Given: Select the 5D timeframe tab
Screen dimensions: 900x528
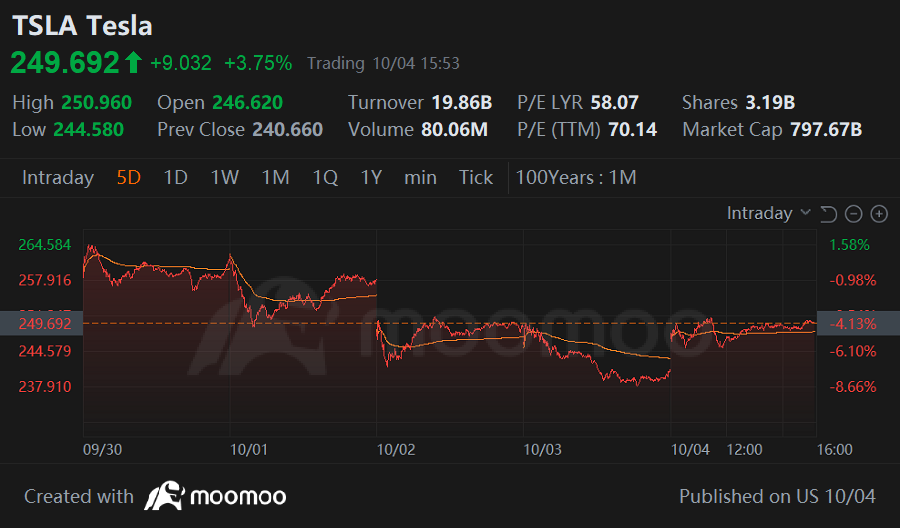Looking at the screenshot, I should pos(129,177).
